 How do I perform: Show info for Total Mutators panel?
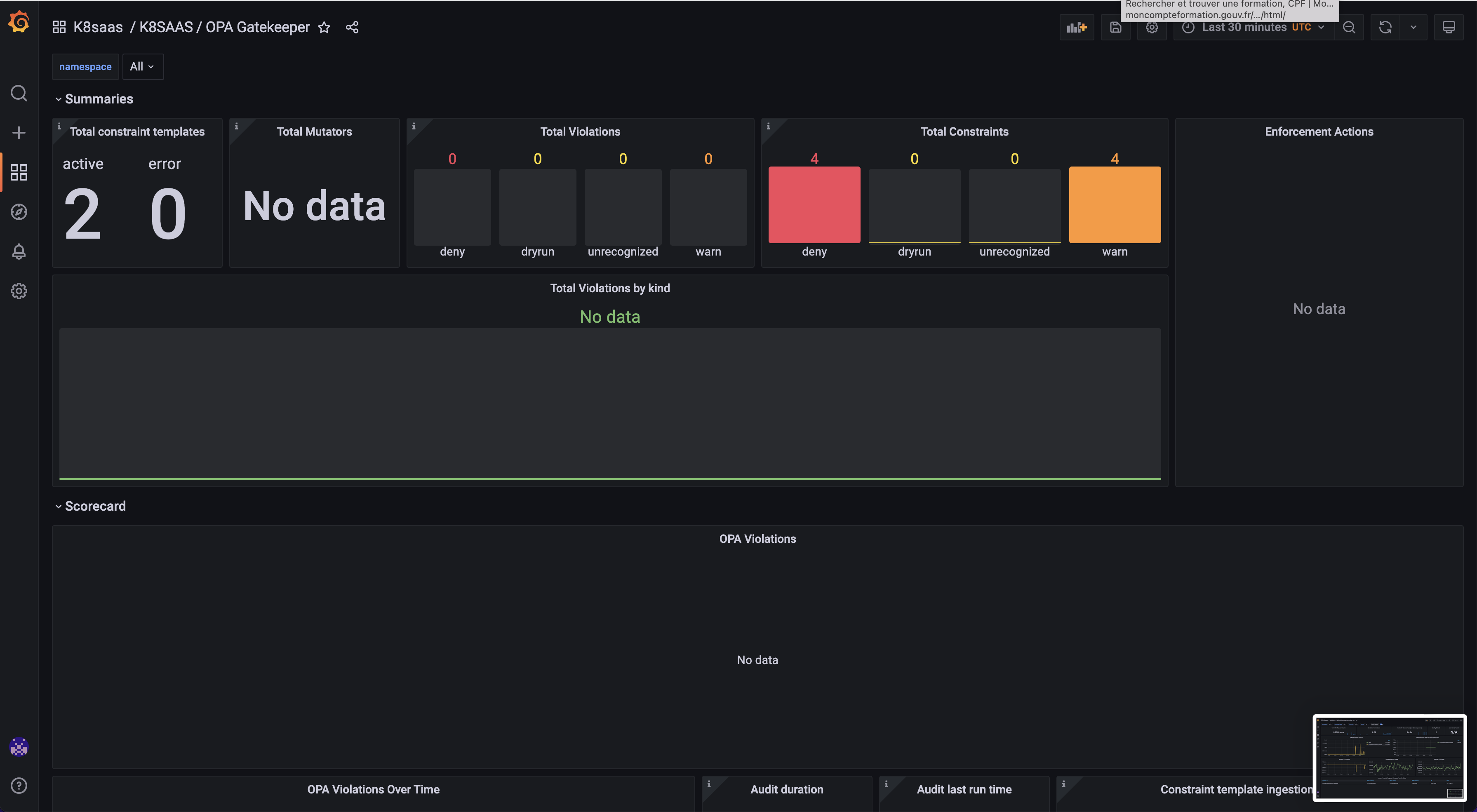(236, 126)
